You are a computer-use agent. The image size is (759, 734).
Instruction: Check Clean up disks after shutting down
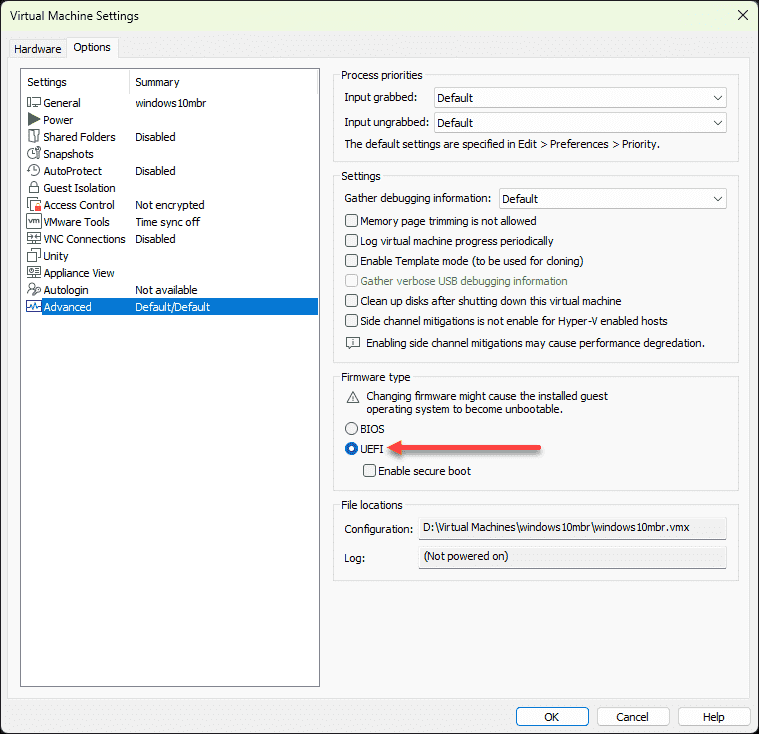(351, 301)
